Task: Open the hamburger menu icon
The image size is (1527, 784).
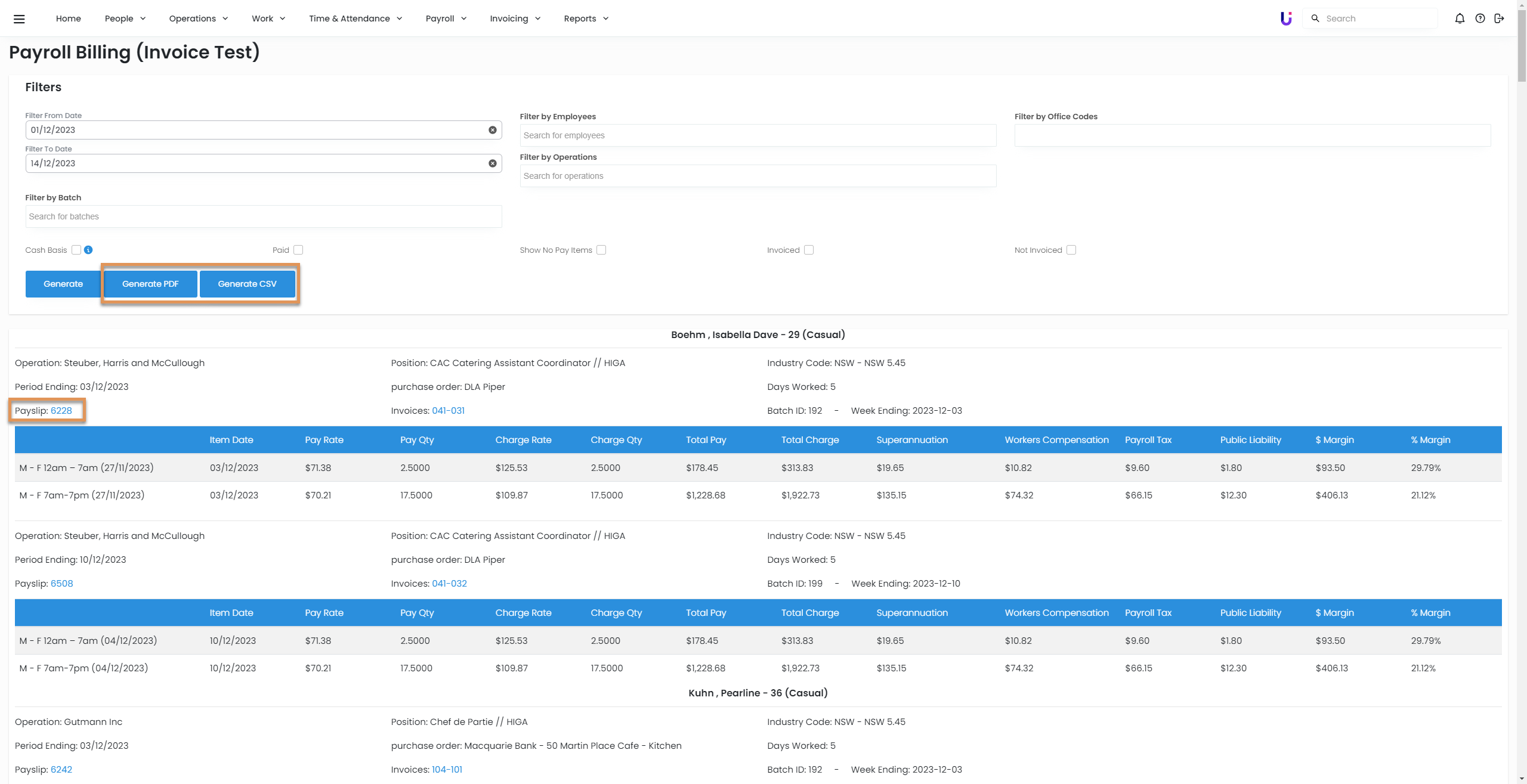Action: pos(19,18)
